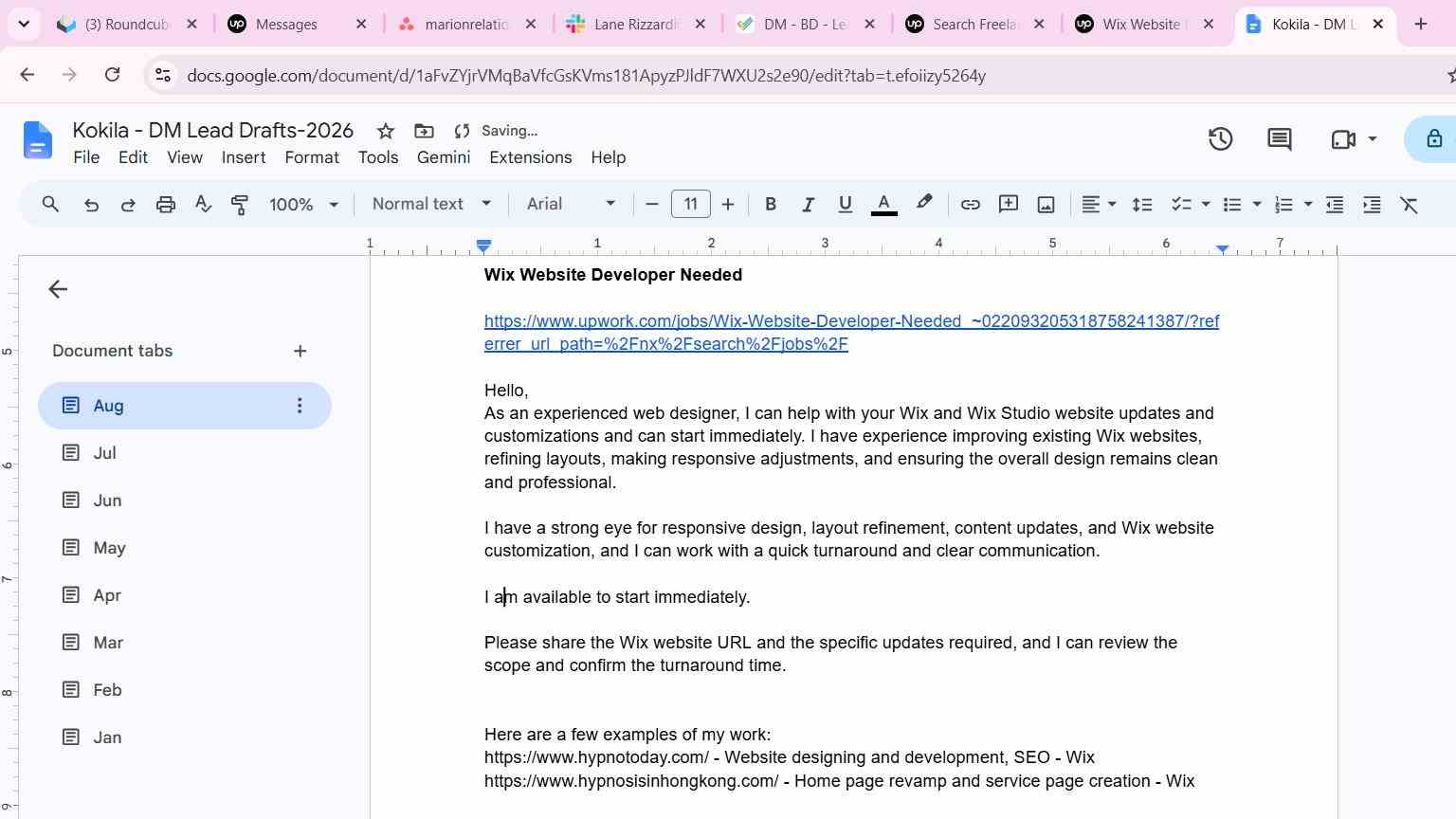This screenshot has height=819, width=1456.
Task: Insert a link using chain icon
Action: pyautogui.click(x=970, y=204)
